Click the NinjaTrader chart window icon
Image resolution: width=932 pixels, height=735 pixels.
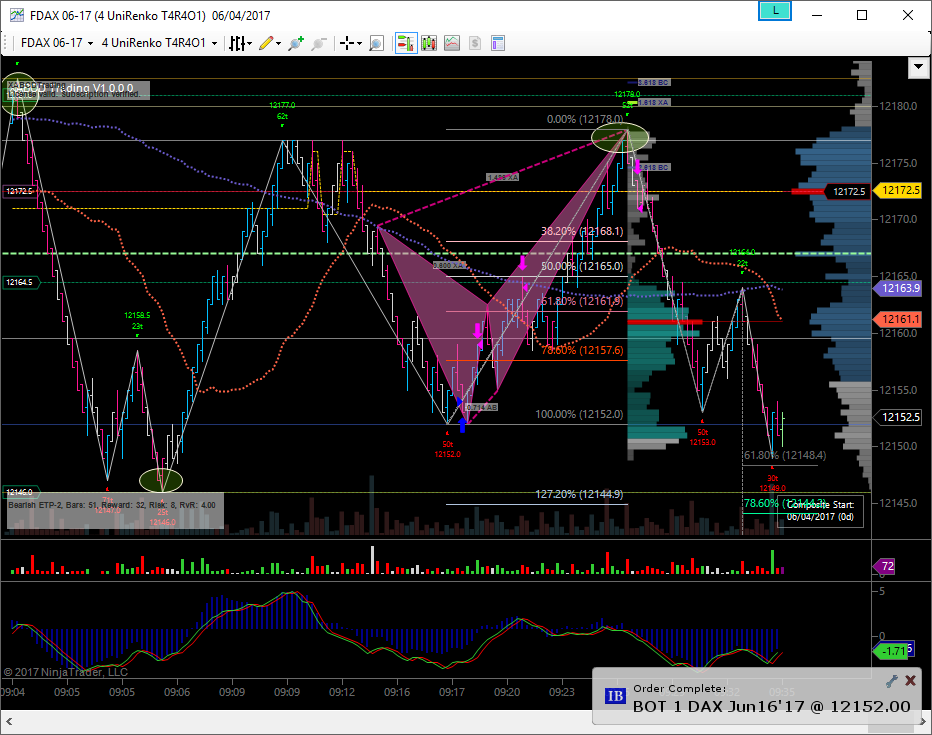coord(16,15)
